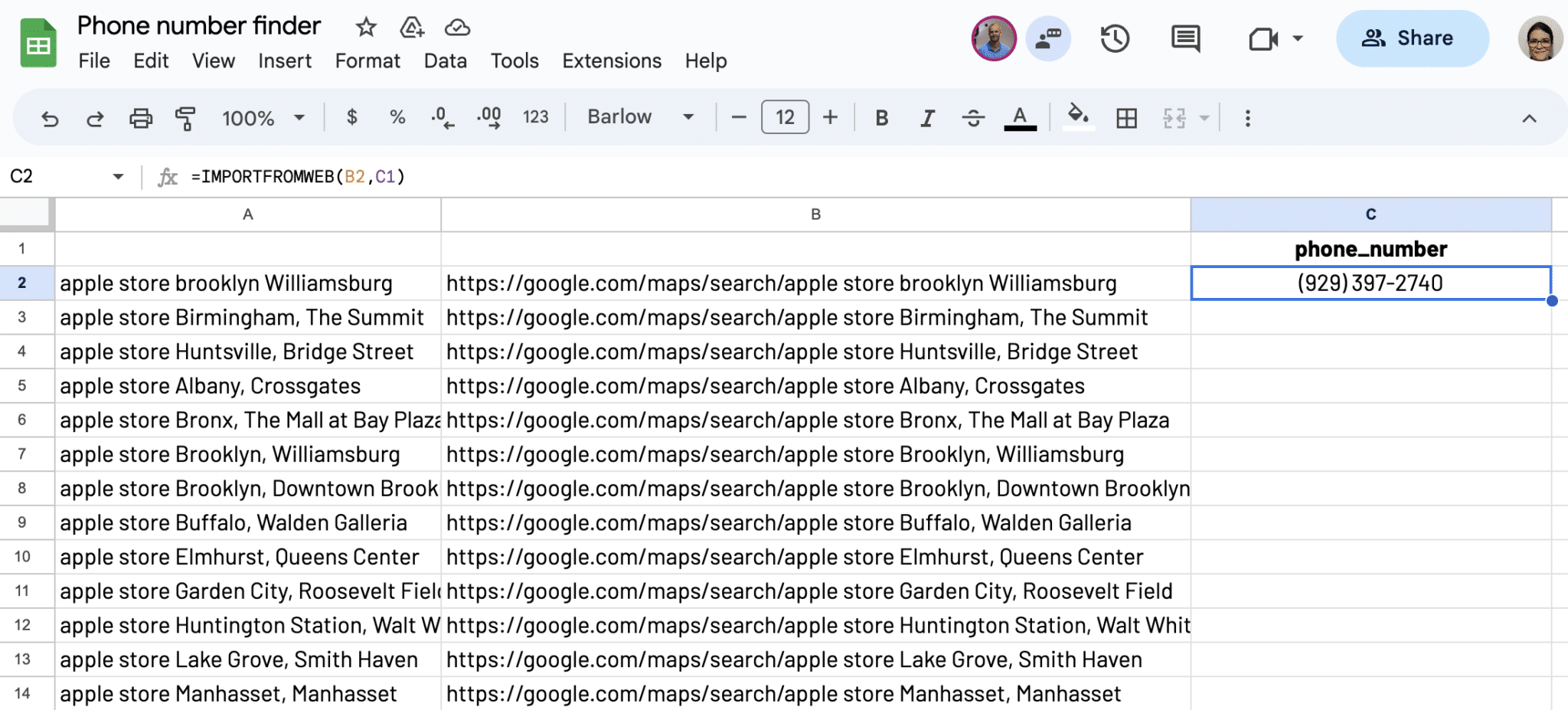Select the paint format tool
Image resolution: width=1568 pixels, height=710 pixels.
click(185, 119)
